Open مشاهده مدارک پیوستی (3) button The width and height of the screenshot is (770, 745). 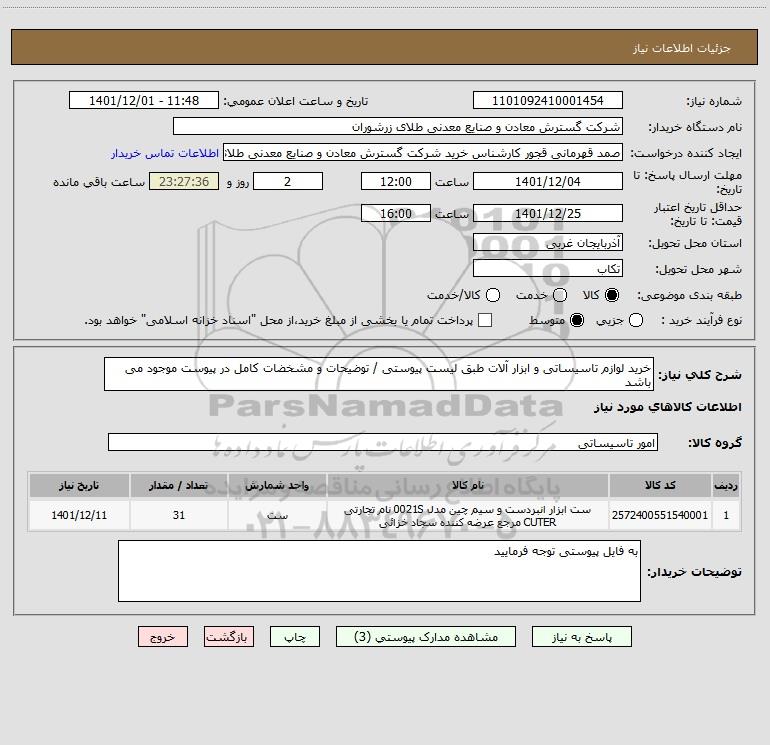click(426, 637)
